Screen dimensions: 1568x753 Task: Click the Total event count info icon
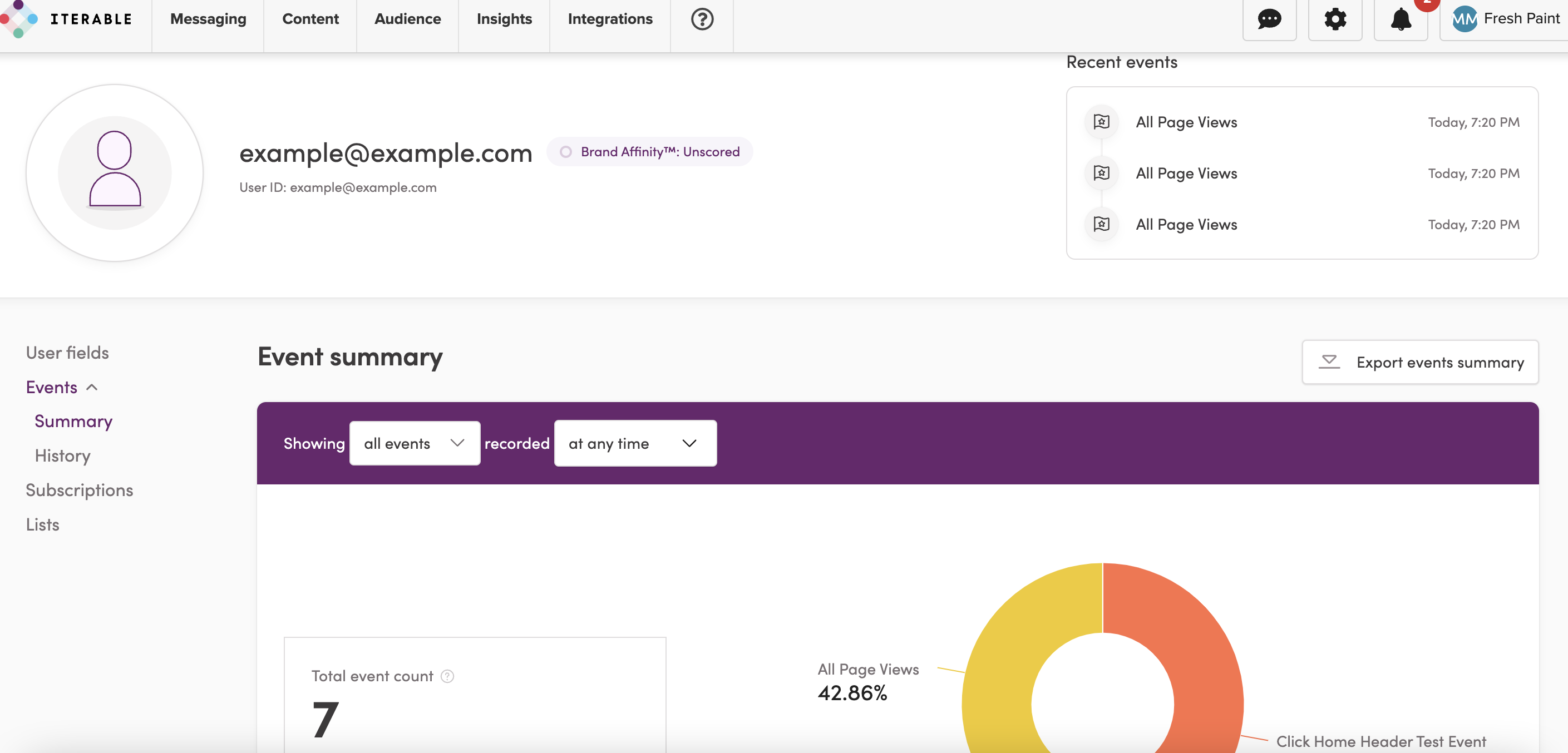tap(447, 676)
